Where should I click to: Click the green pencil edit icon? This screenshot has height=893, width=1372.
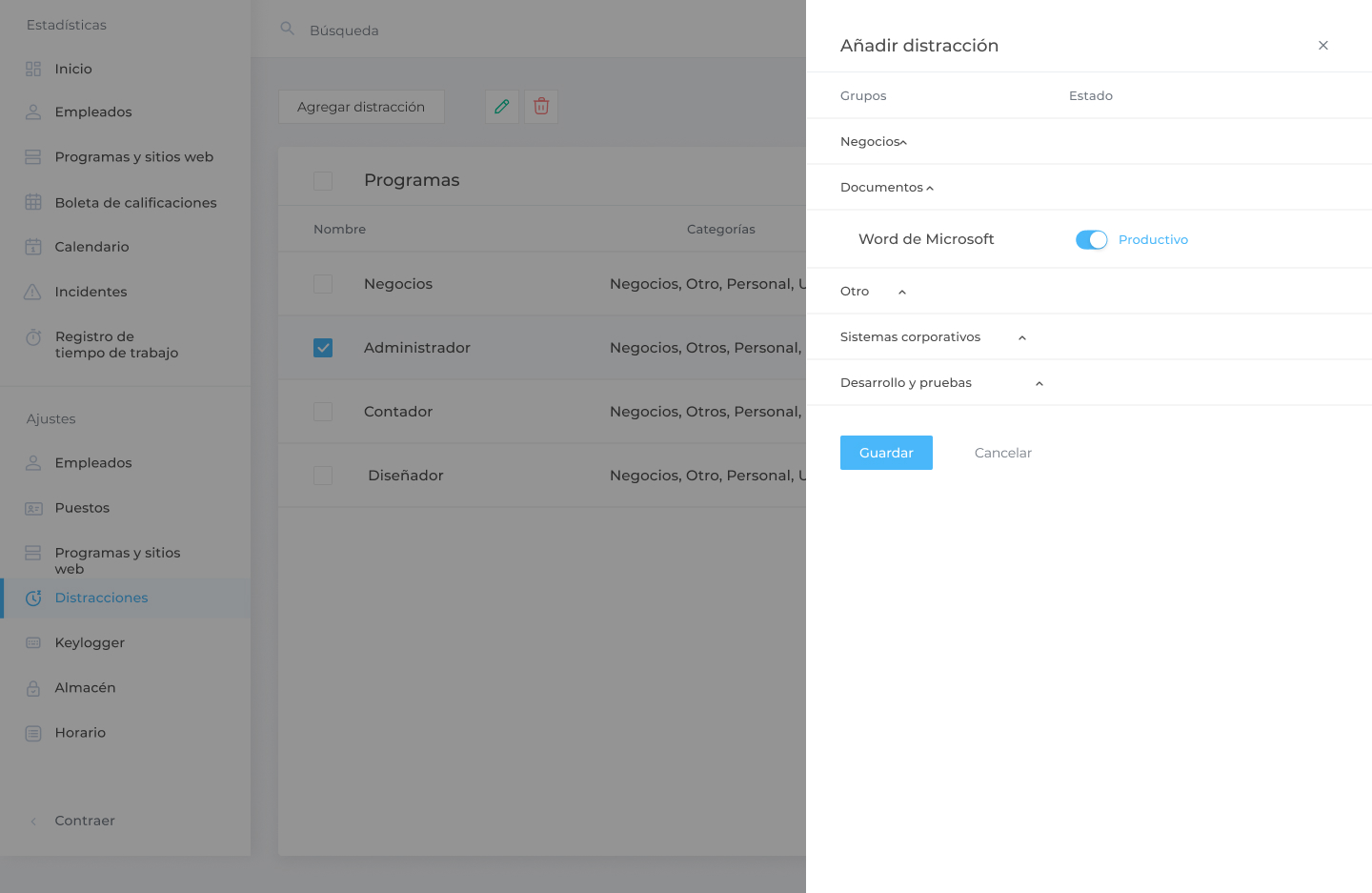coord(502,107)
